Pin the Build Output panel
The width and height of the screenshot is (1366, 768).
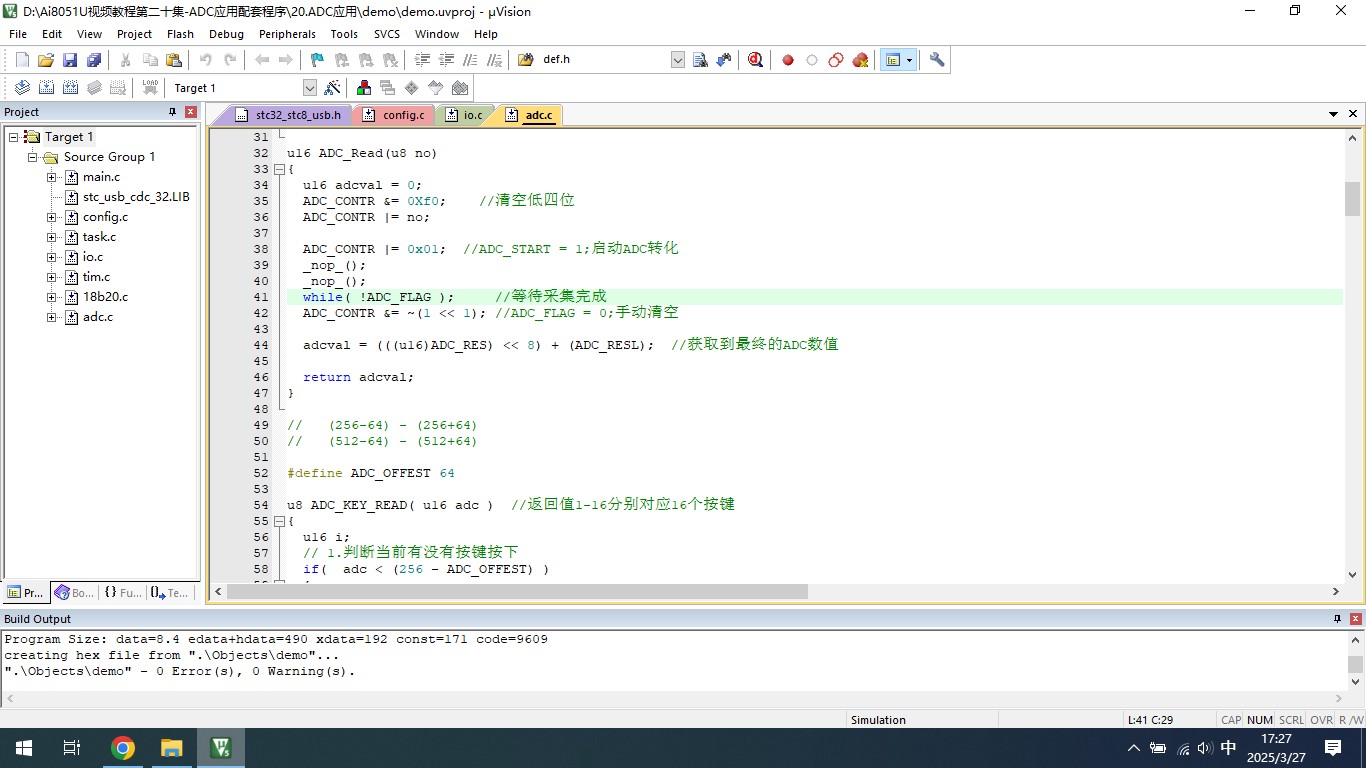1337,619
